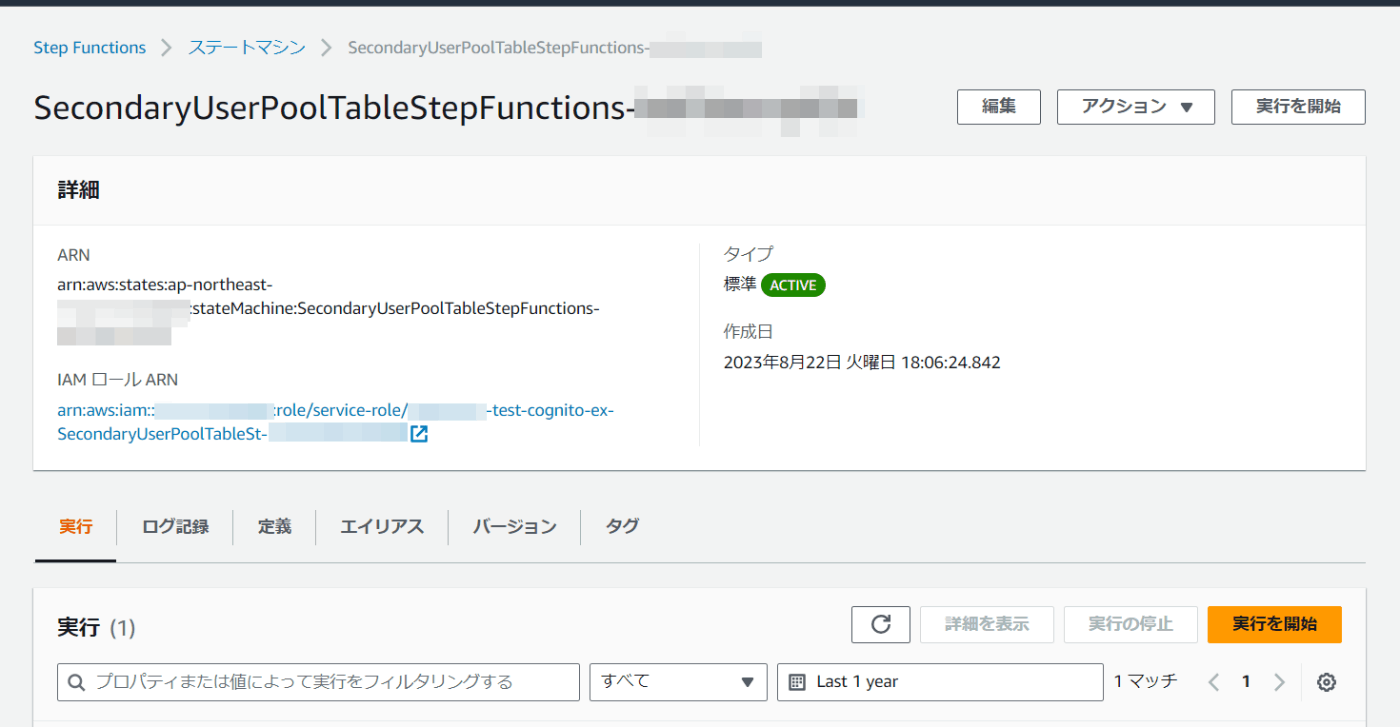The image size is (1400, 727).
Task: Click the 詳細を表示 button
Action: [987, 624]
